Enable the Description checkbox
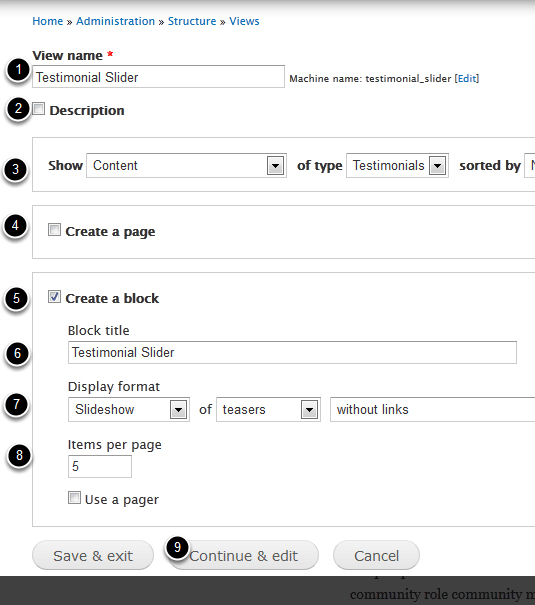The image size is (535, 605). pos(39,109)
